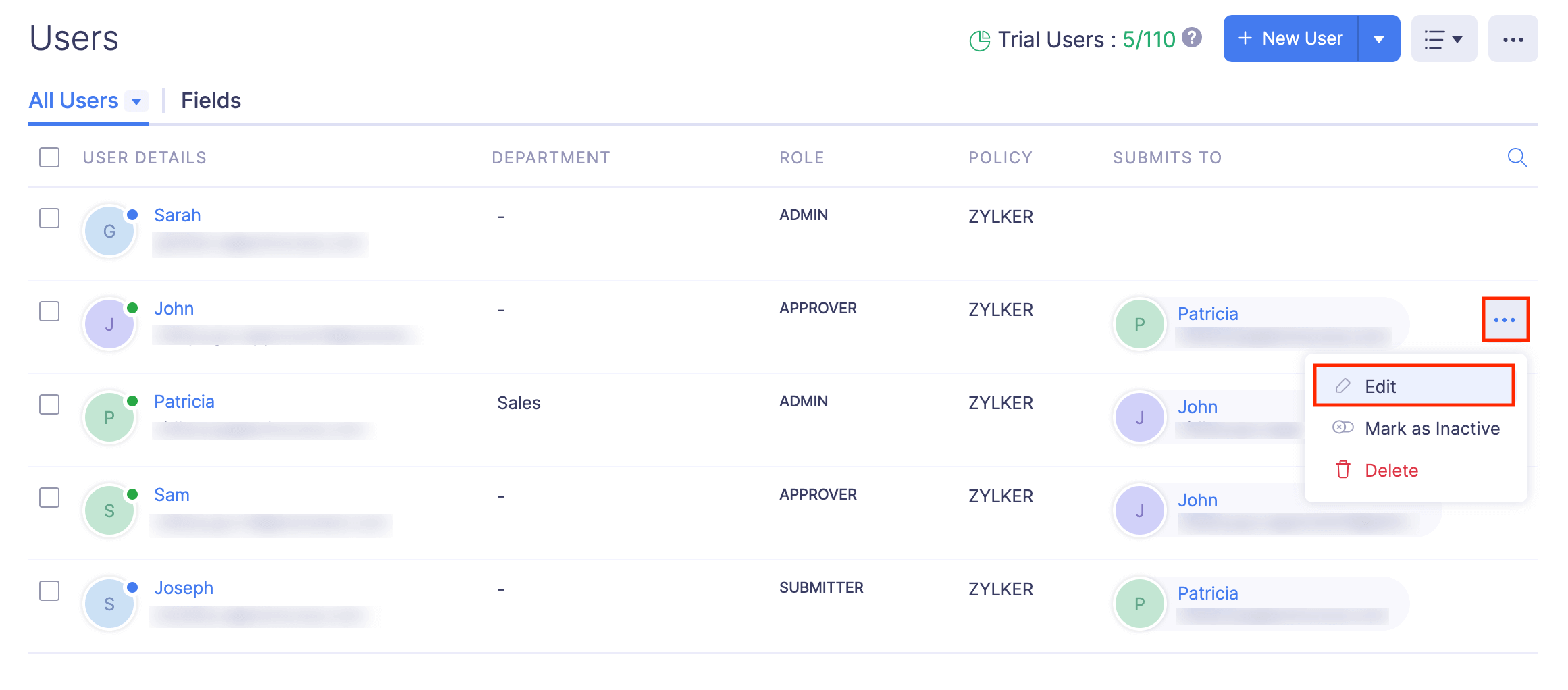
Task: Click the plus icon inside New User button
Action: [1245, 38]
